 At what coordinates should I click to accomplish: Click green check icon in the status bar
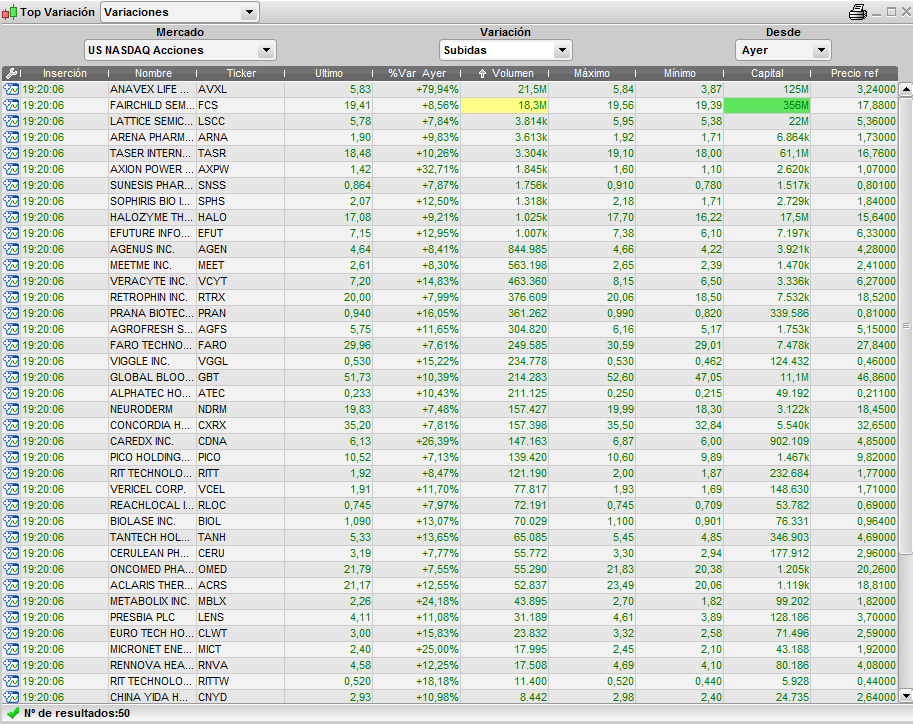click(13, 714)
